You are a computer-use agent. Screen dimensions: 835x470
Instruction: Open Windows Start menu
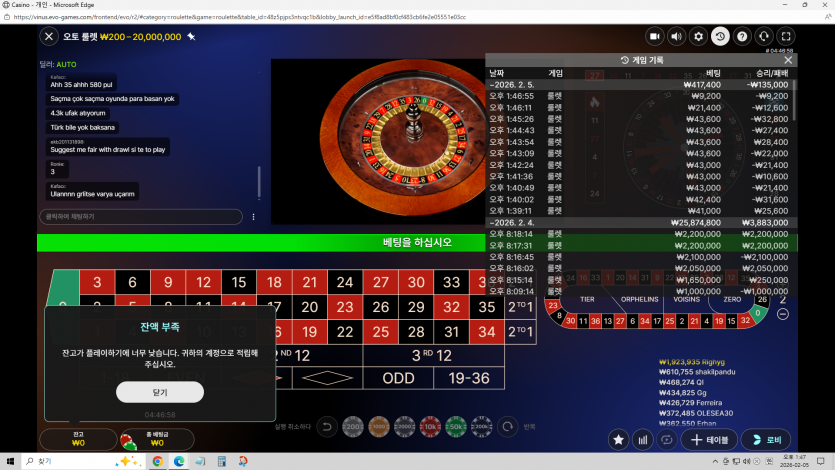coord(10,461)
